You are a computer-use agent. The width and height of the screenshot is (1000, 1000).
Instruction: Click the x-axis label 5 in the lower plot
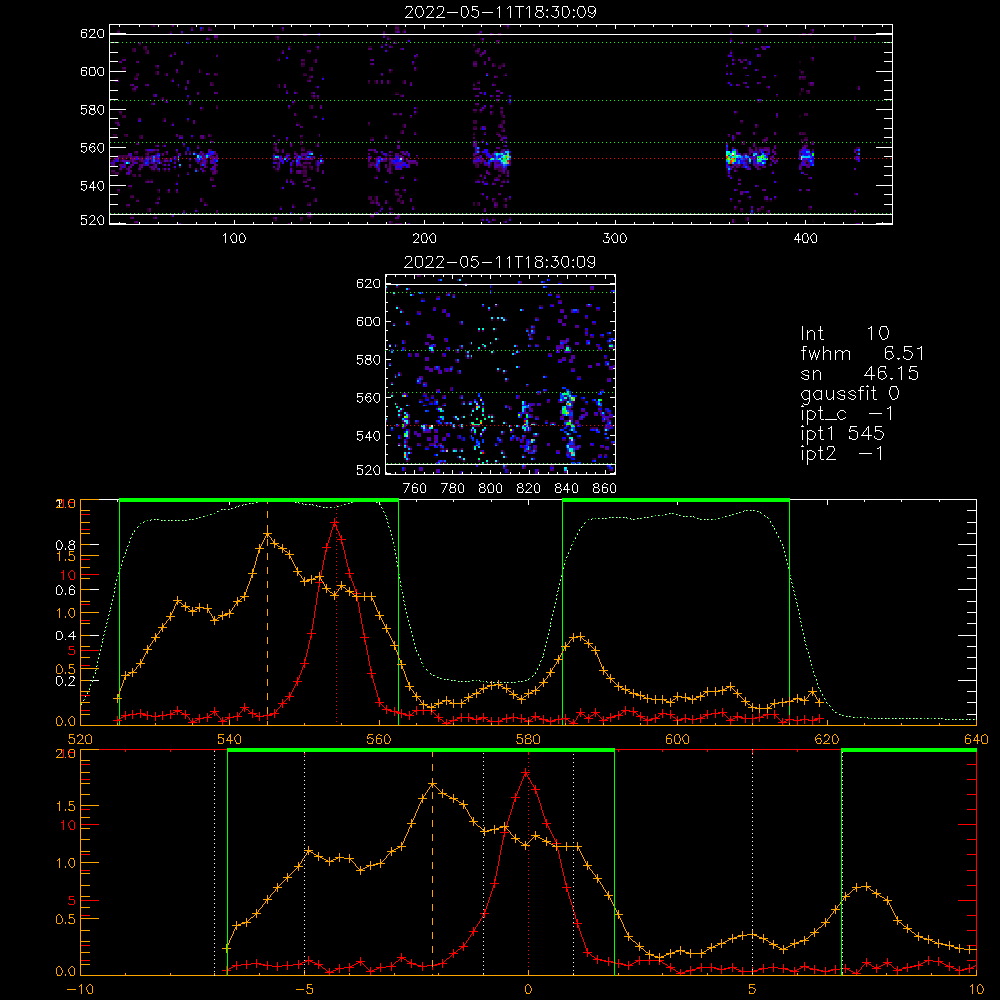tap(752, 989)
